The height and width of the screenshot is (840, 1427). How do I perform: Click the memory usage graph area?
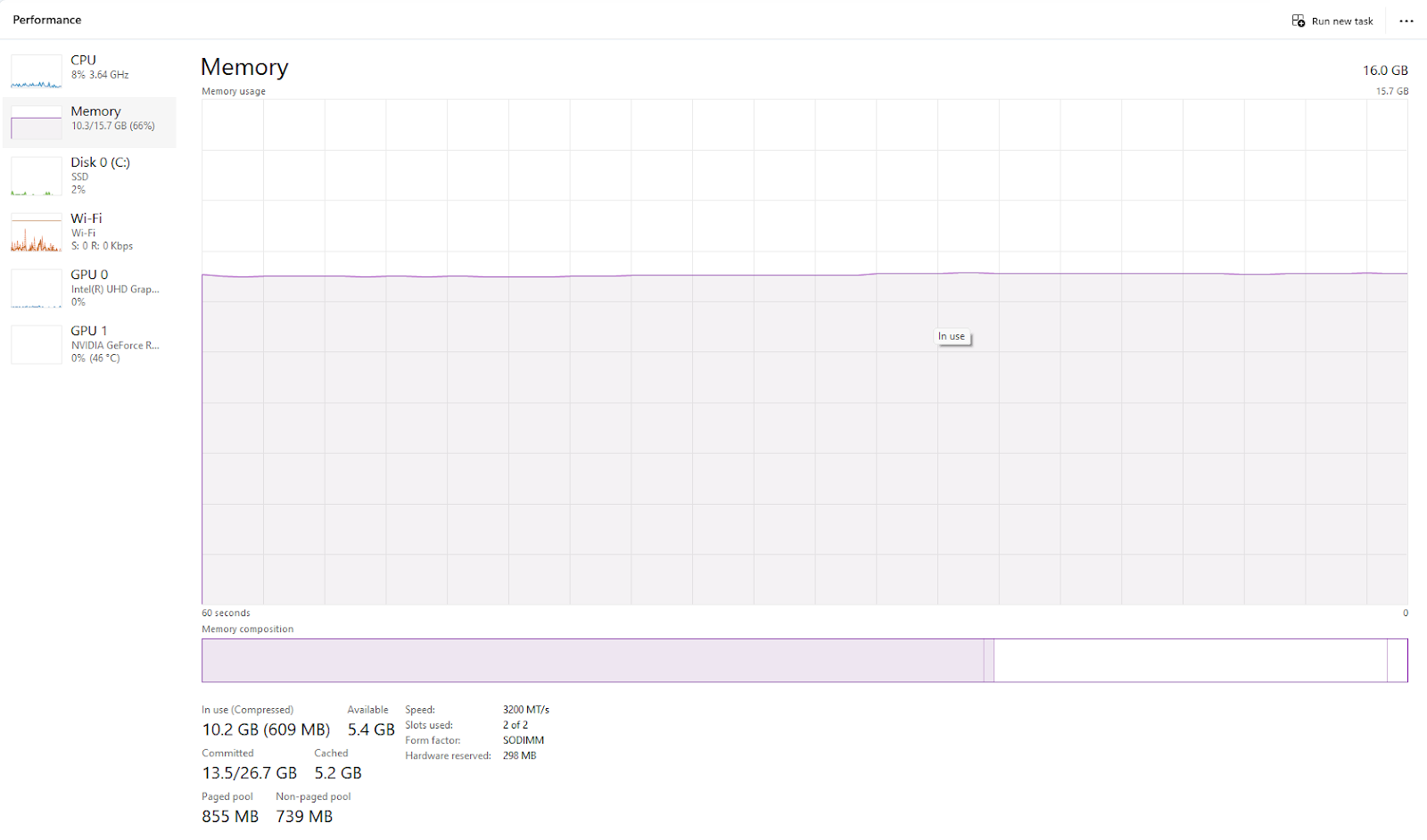(804, 352)
